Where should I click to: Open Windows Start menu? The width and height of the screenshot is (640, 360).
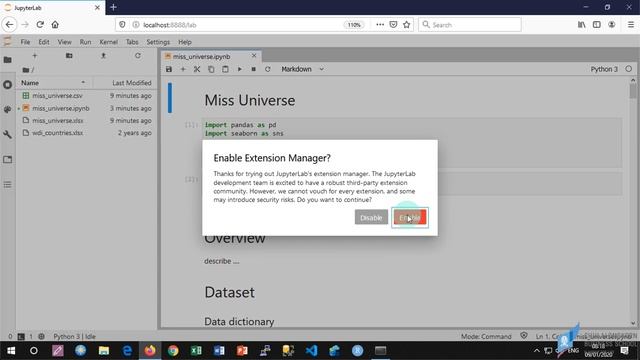tap(11, 351)
